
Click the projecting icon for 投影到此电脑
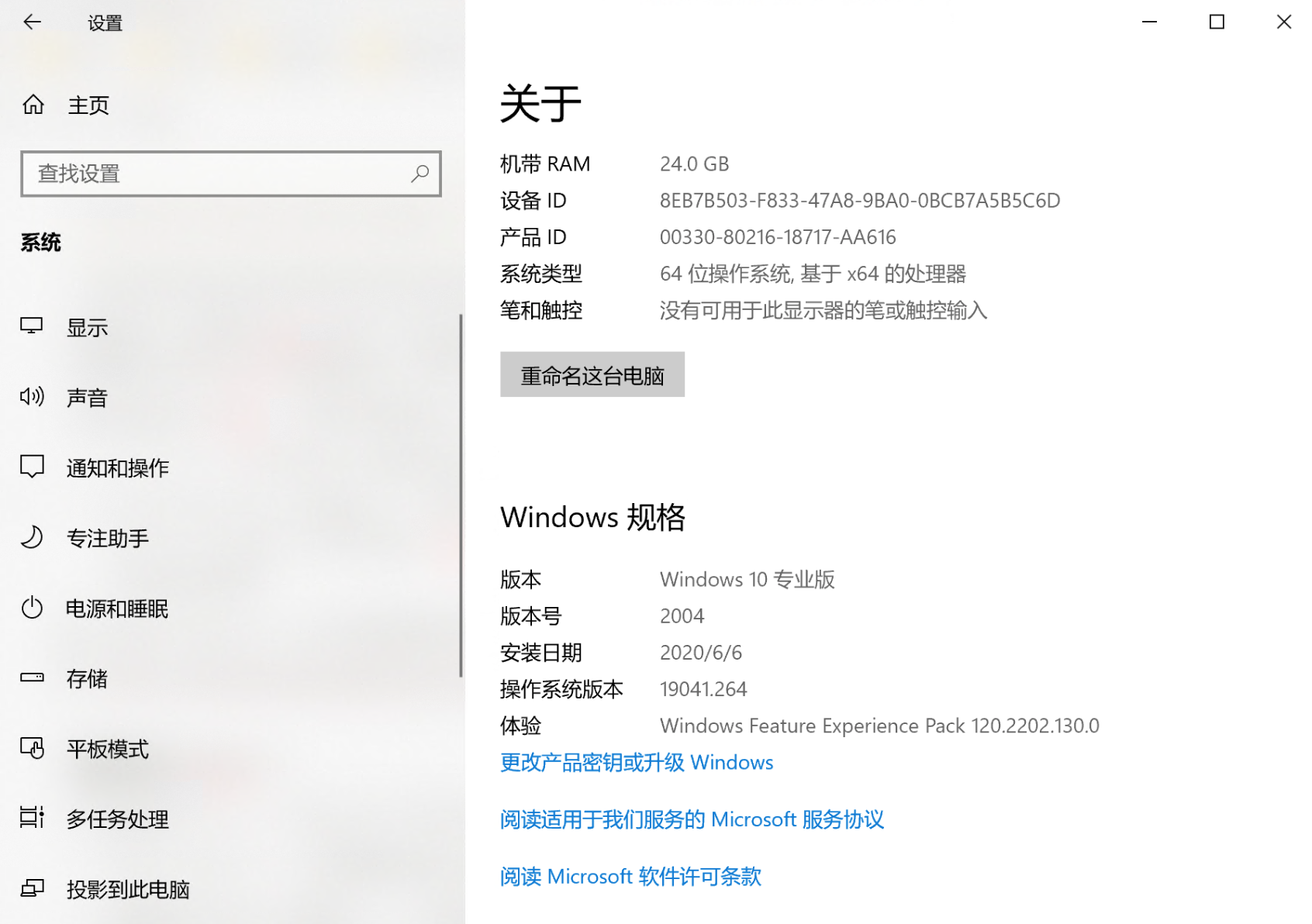pos(32,888)
